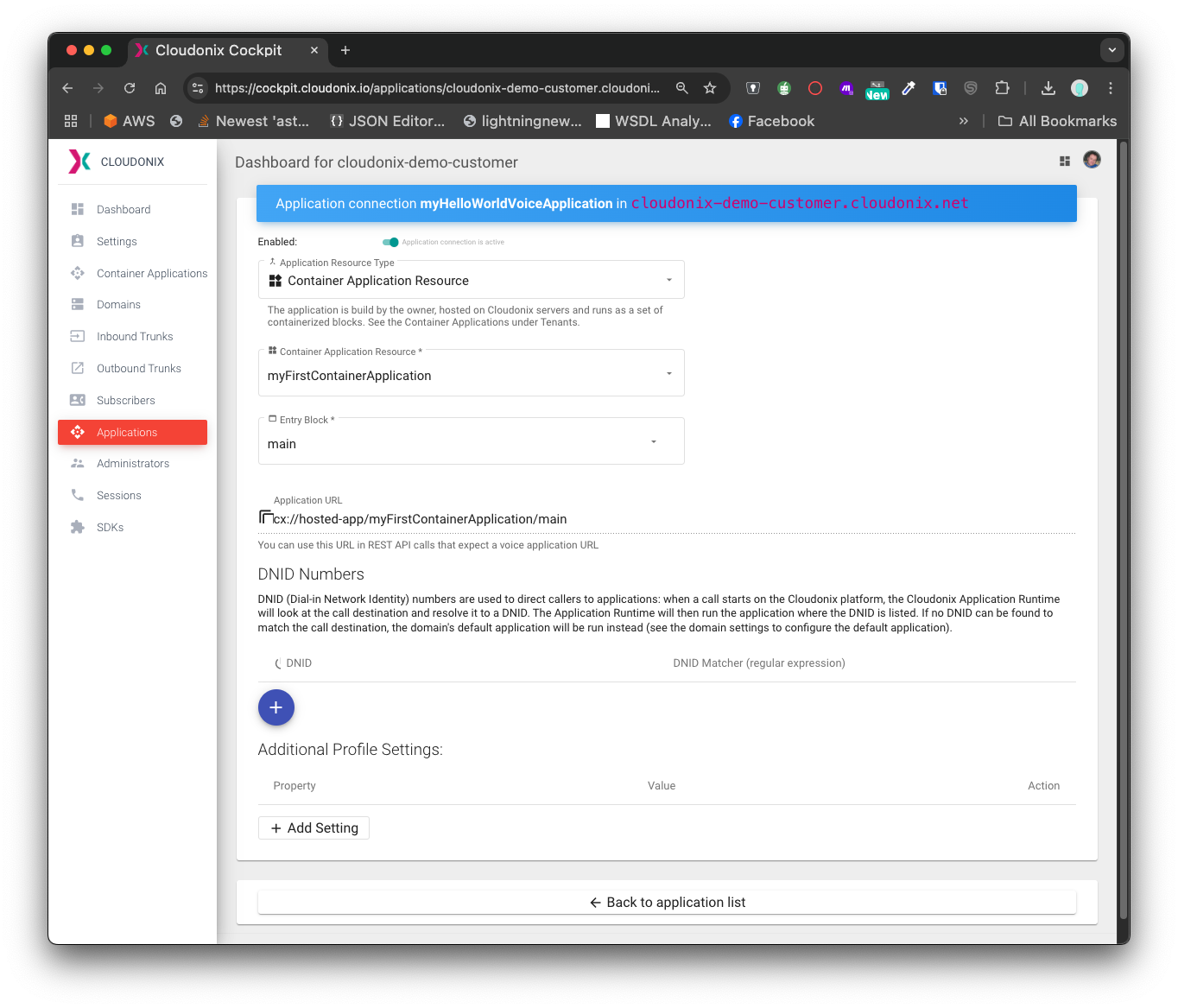
Task: Click the copy icon beside Application URL
Action: click(x=266, y=517)
